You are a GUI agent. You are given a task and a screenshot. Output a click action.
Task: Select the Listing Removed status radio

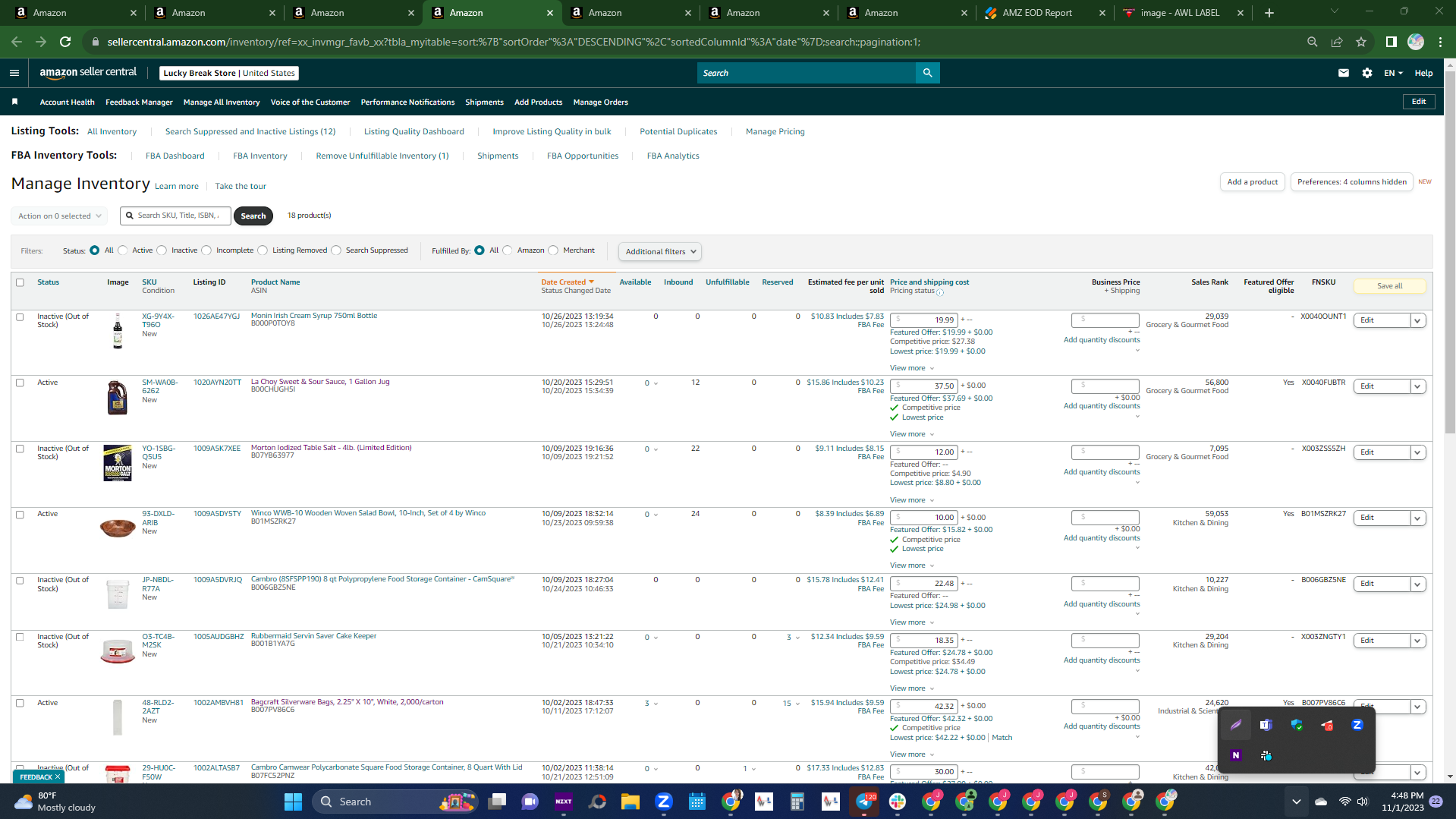tap(263, 250)
